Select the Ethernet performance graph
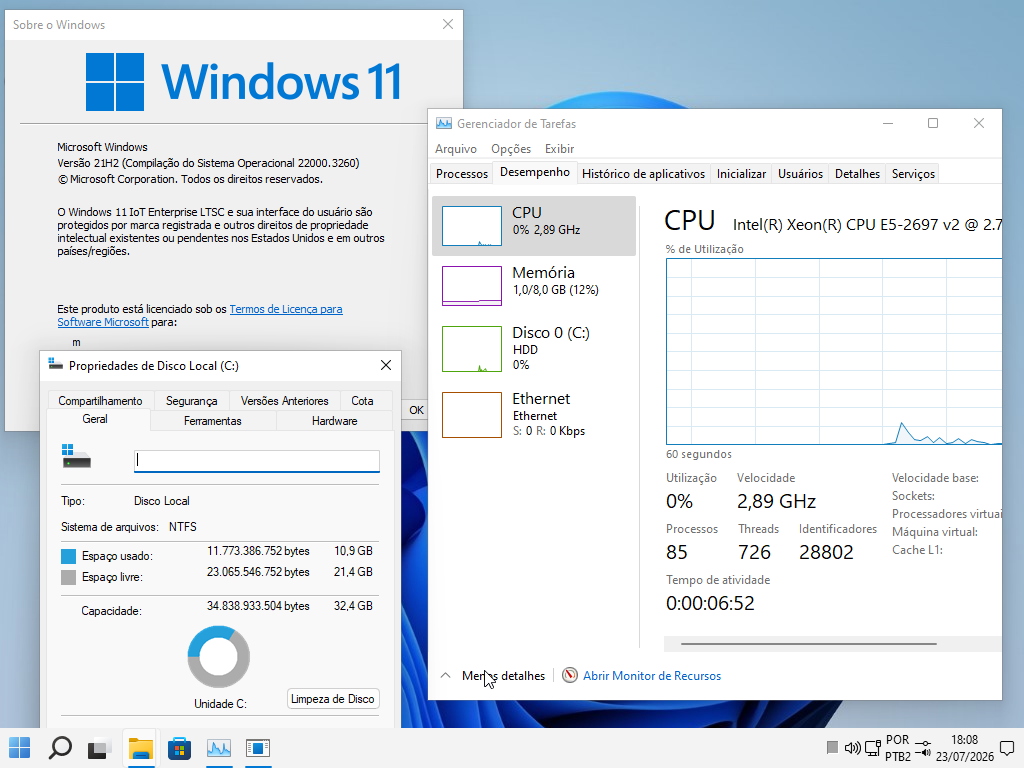1024x768 pixels. pos(472,415)
